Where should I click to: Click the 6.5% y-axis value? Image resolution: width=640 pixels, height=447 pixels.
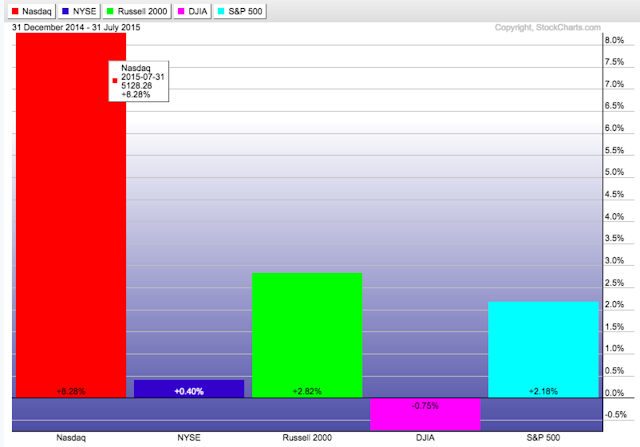coord(614,106)
